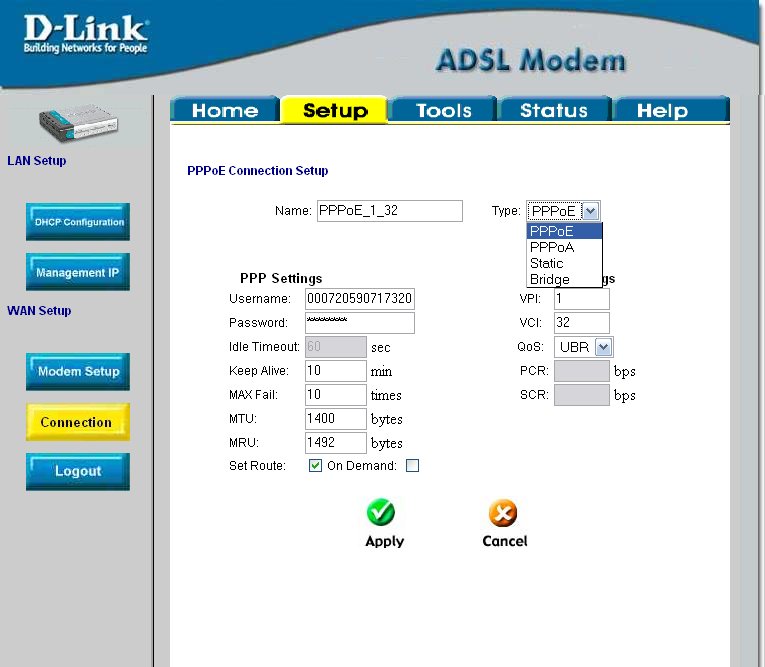Click the disabled Idle Timeout field
This screenshot has height=667, width=765.
[x=336, y=347]
